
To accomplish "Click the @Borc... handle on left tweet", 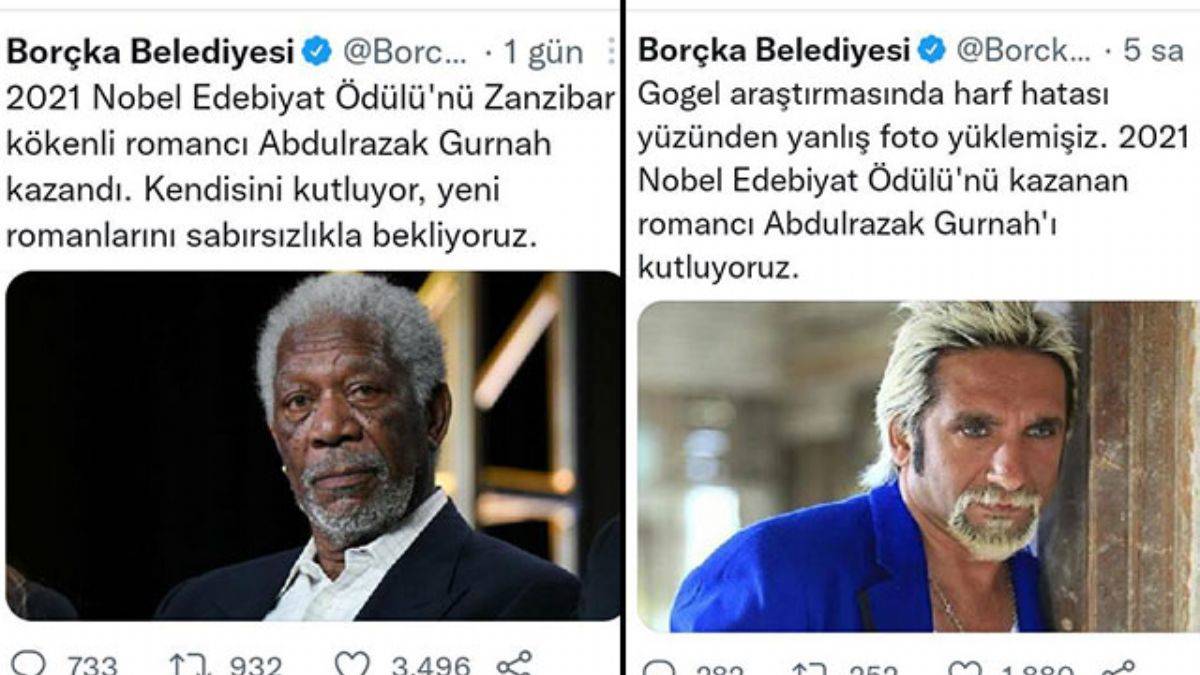I will [405, 52].
